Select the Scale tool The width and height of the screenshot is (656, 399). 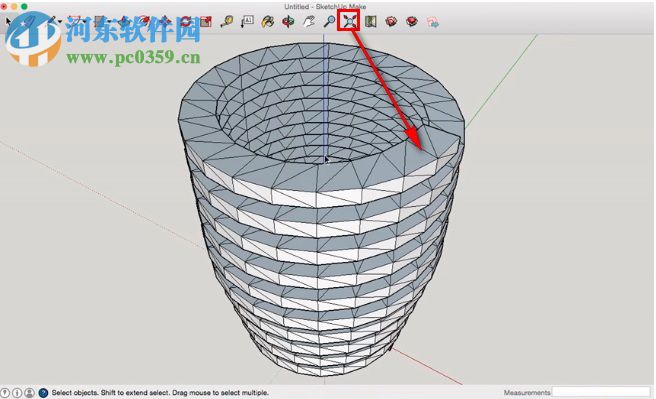click(206, 21)
